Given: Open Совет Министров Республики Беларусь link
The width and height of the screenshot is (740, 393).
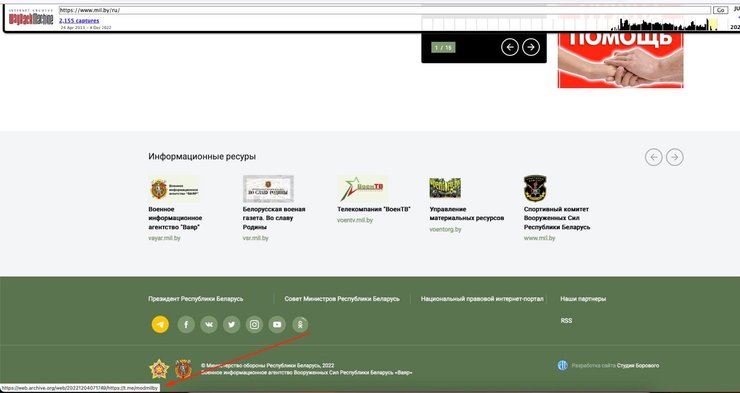Looking at the screenshot, I should tap(342, 299).
